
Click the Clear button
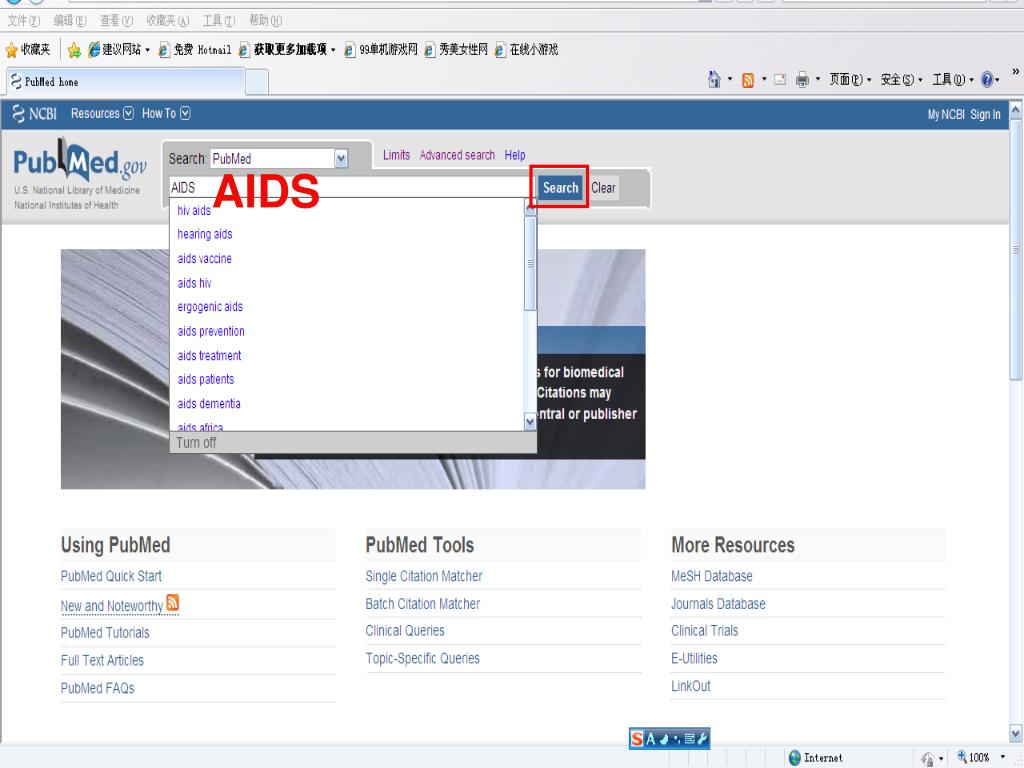click(603, 188)
